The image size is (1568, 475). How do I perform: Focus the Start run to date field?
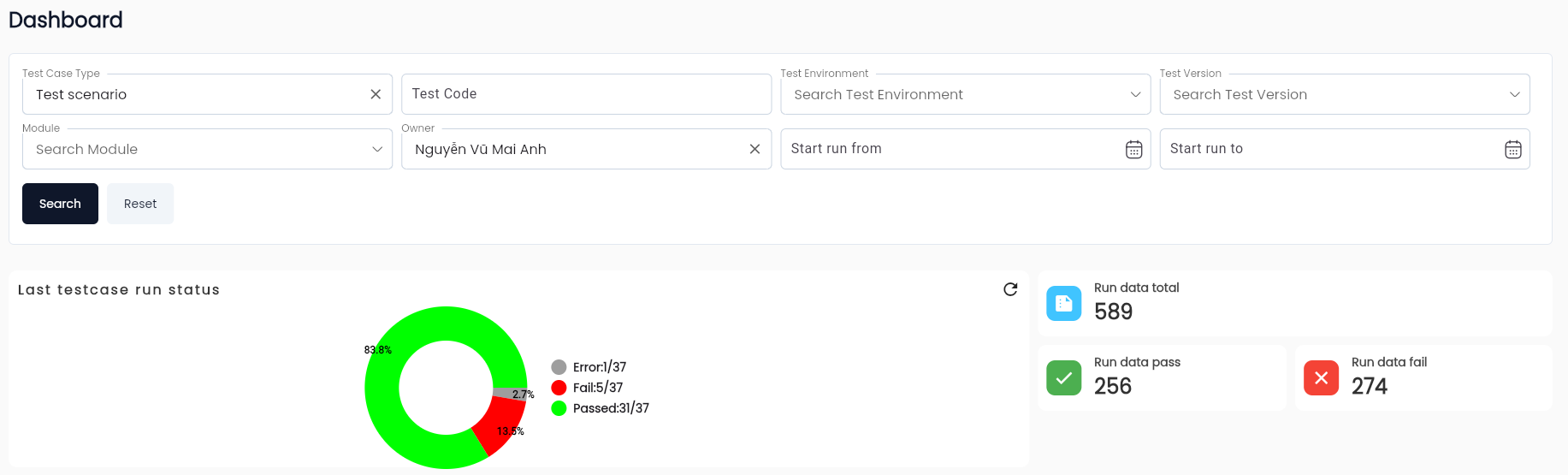tap(1344, 149)
